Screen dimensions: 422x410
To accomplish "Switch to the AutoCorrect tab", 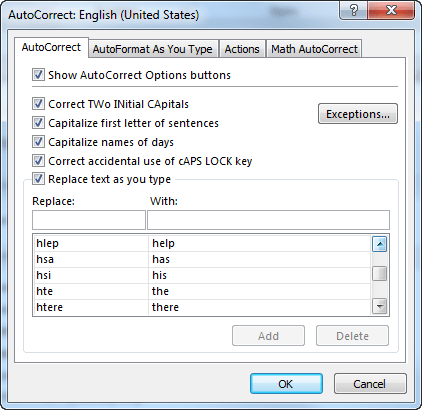I will tap(51, 48).
